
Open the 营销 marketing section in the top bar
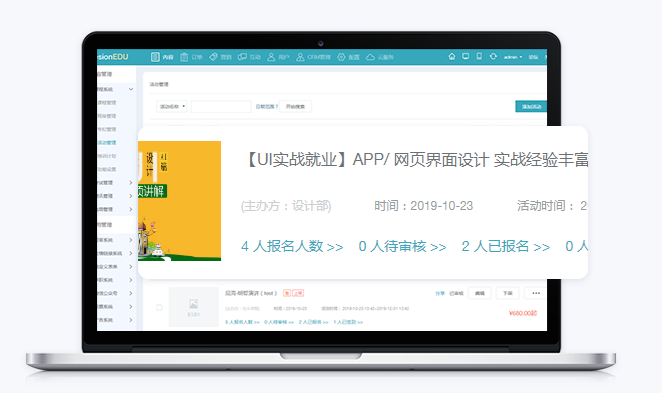tap(220, 57)
